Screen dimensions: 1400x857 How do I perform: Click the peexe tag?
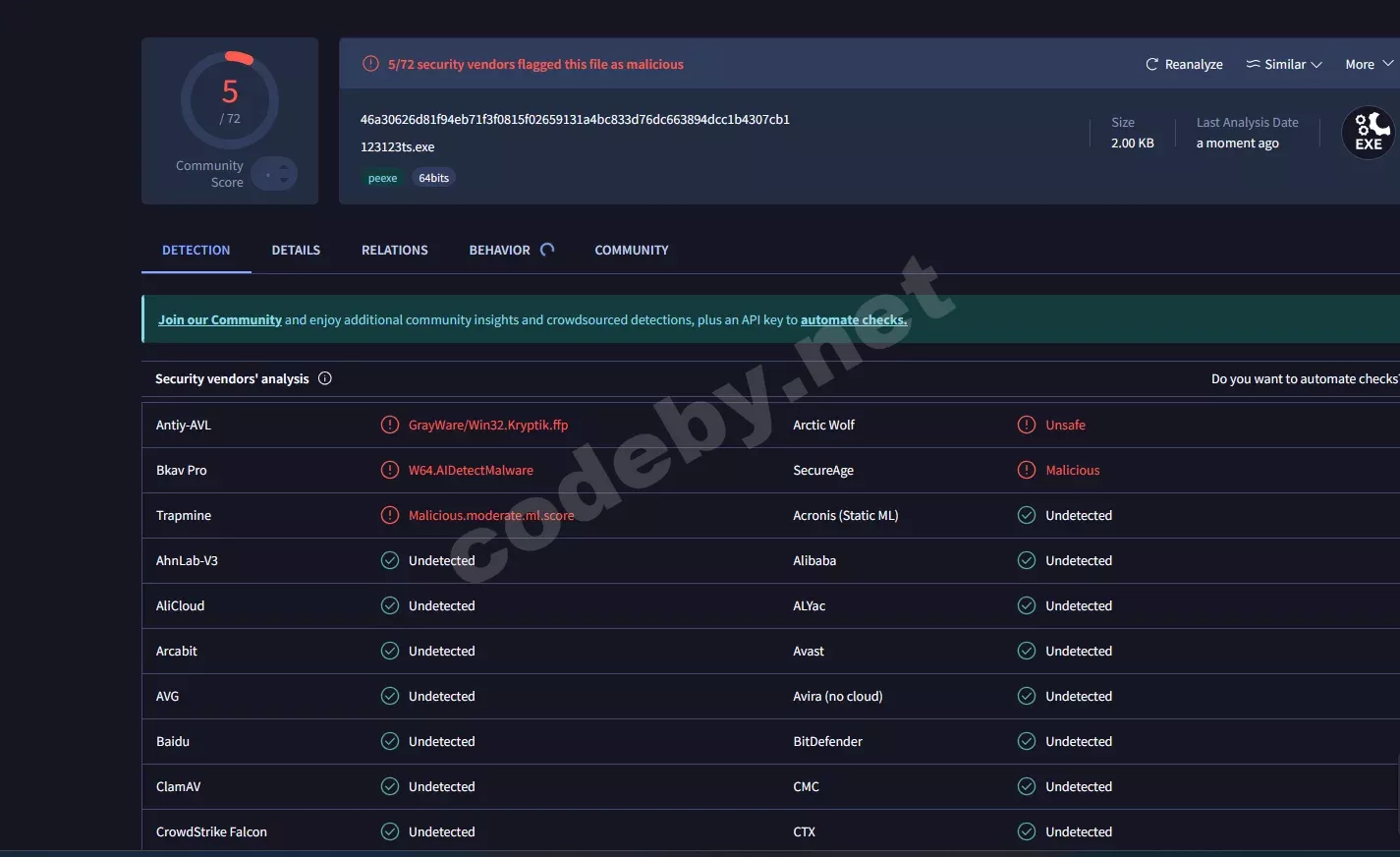coord(383,178)
